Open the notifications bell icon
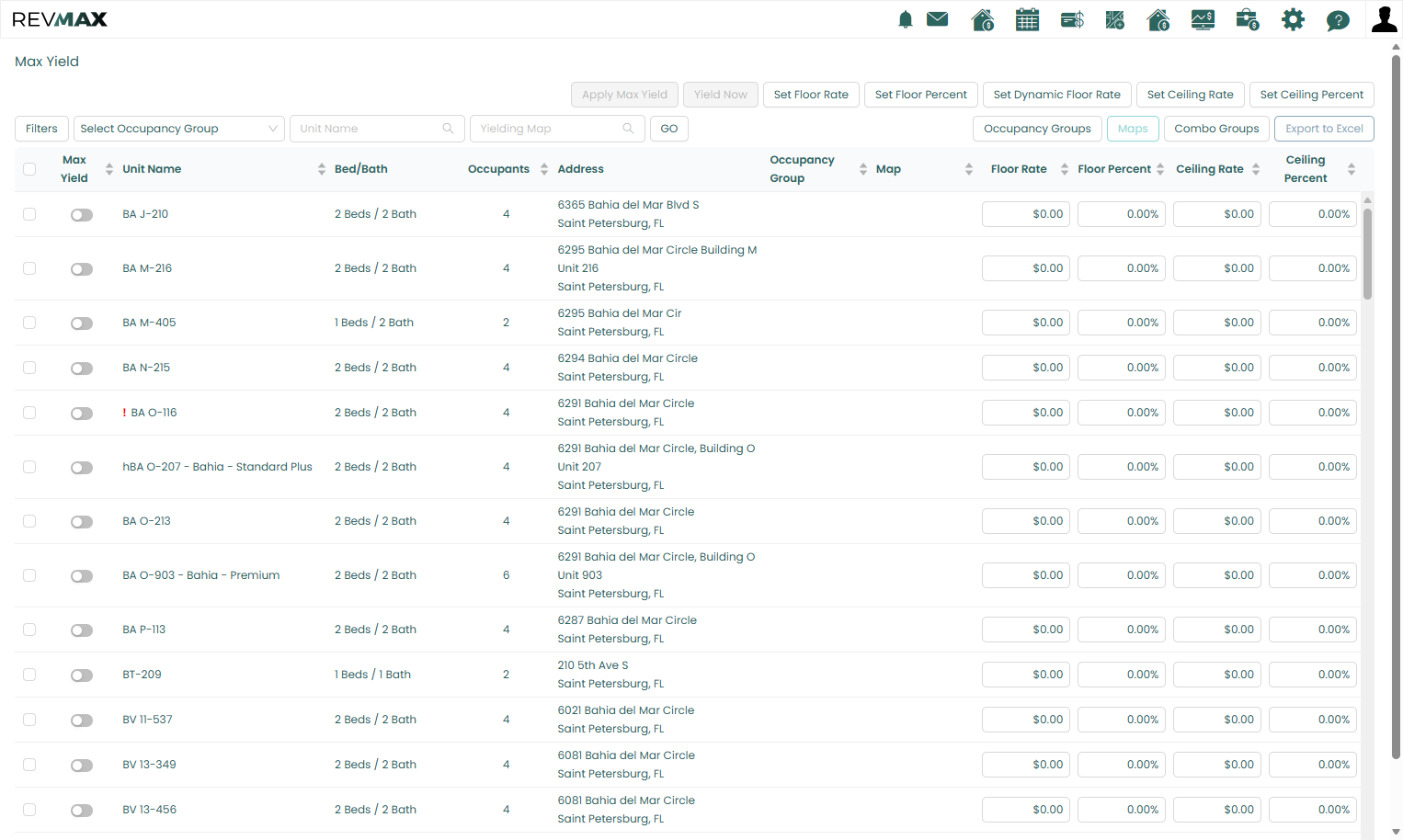Screen dimensions: 1403x840 (x=906, y=19)
